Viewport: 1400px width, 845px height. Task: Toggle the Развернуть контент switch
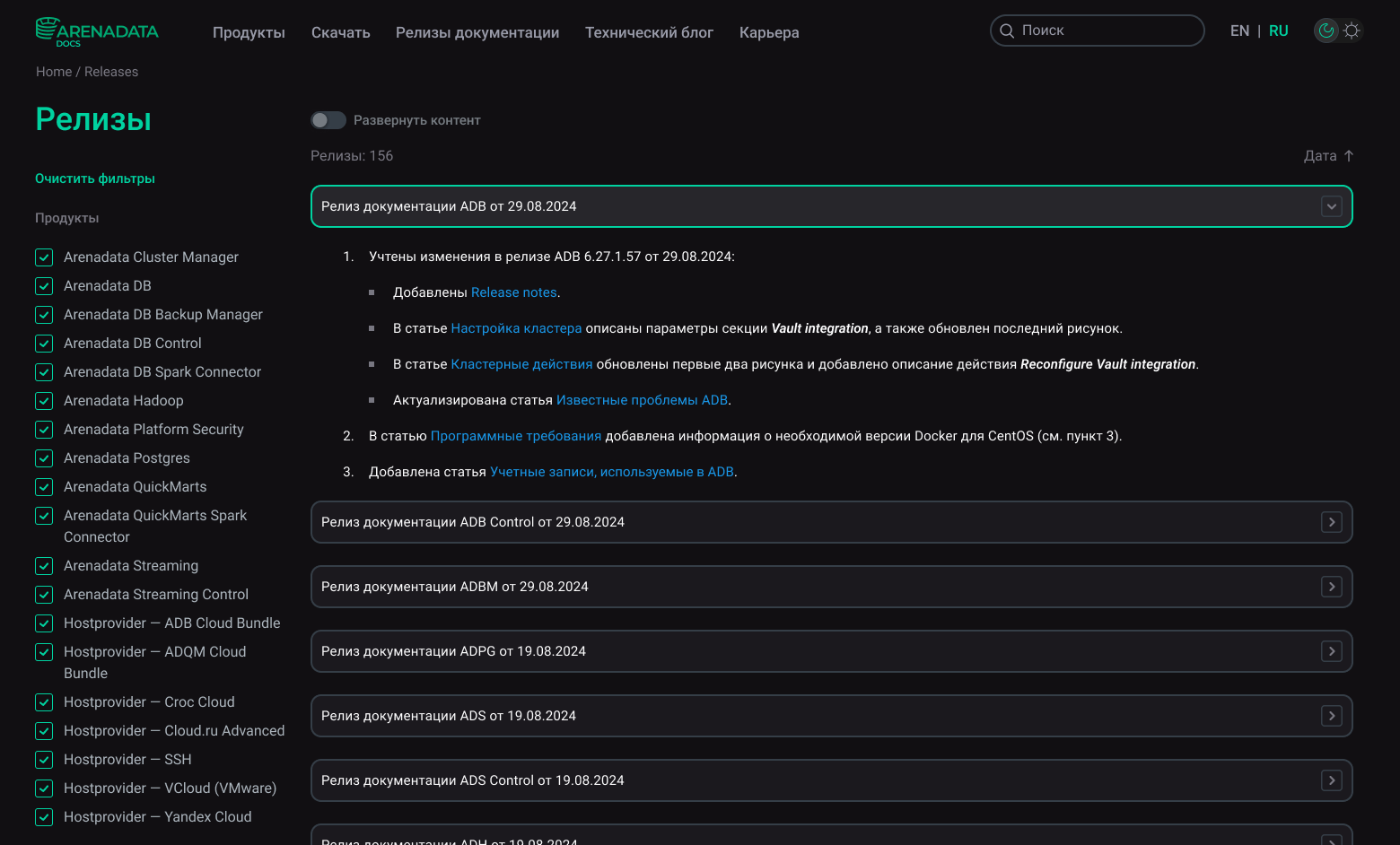pyautogui.click(x=328, y=120)
